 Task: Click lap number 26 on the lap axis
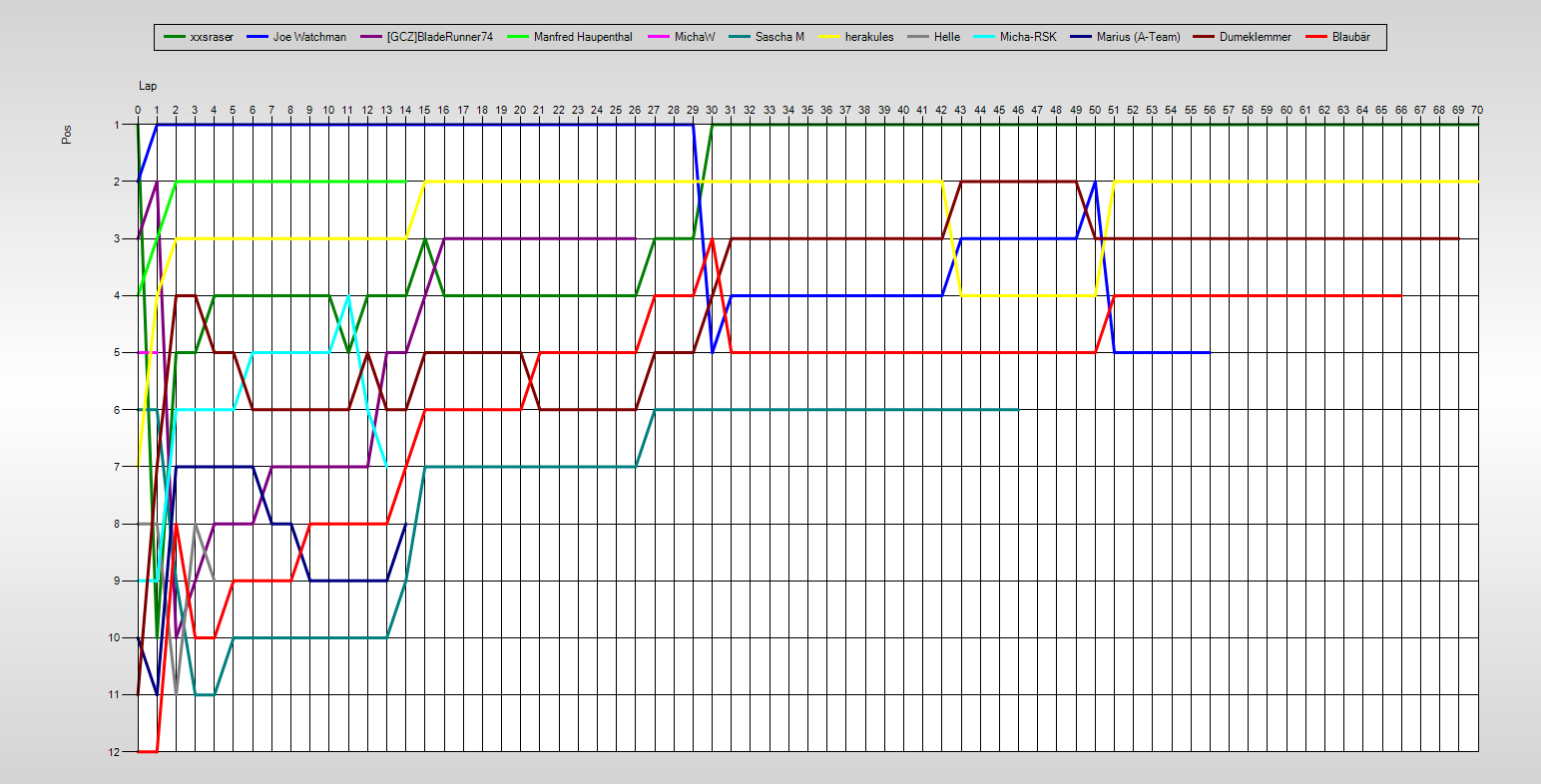(x=635, y=110)
